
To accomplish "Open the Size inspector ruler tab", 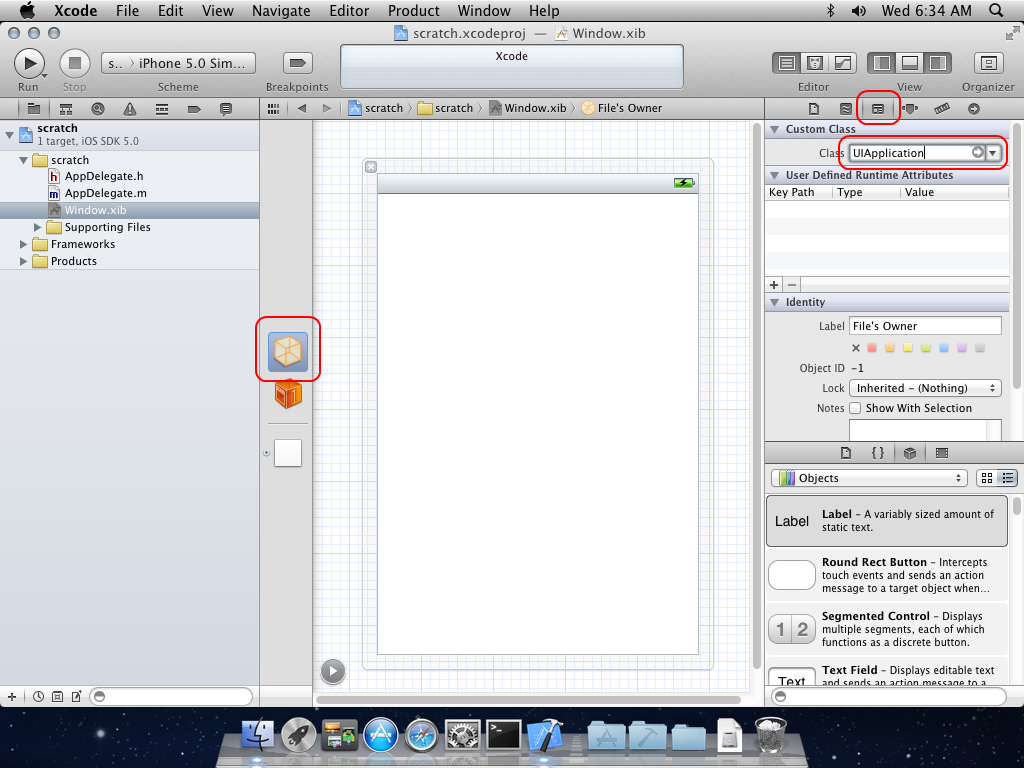I will tap(941, 108).
